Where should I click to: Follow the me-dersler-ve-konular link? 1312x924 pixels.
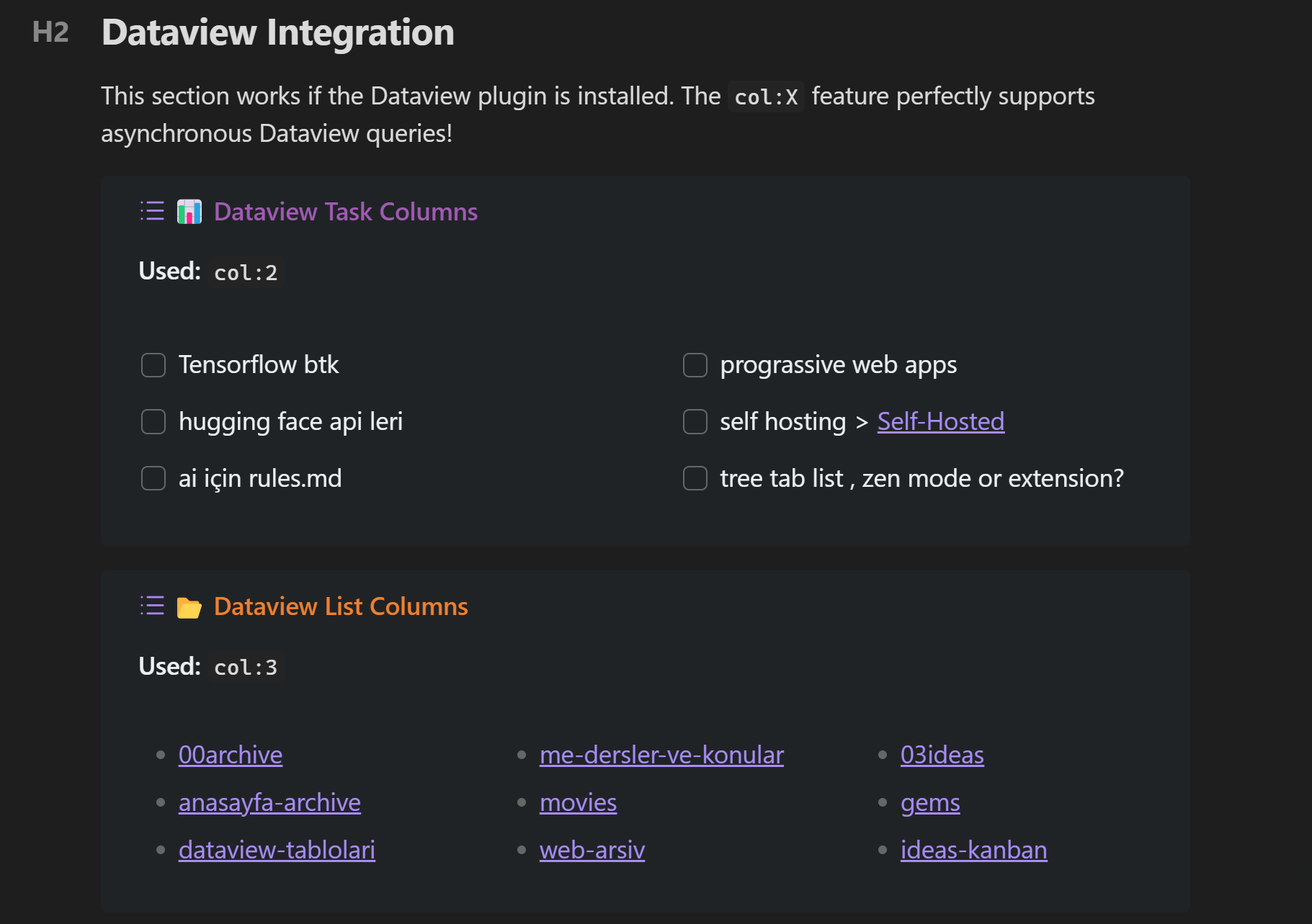point(661,755)
